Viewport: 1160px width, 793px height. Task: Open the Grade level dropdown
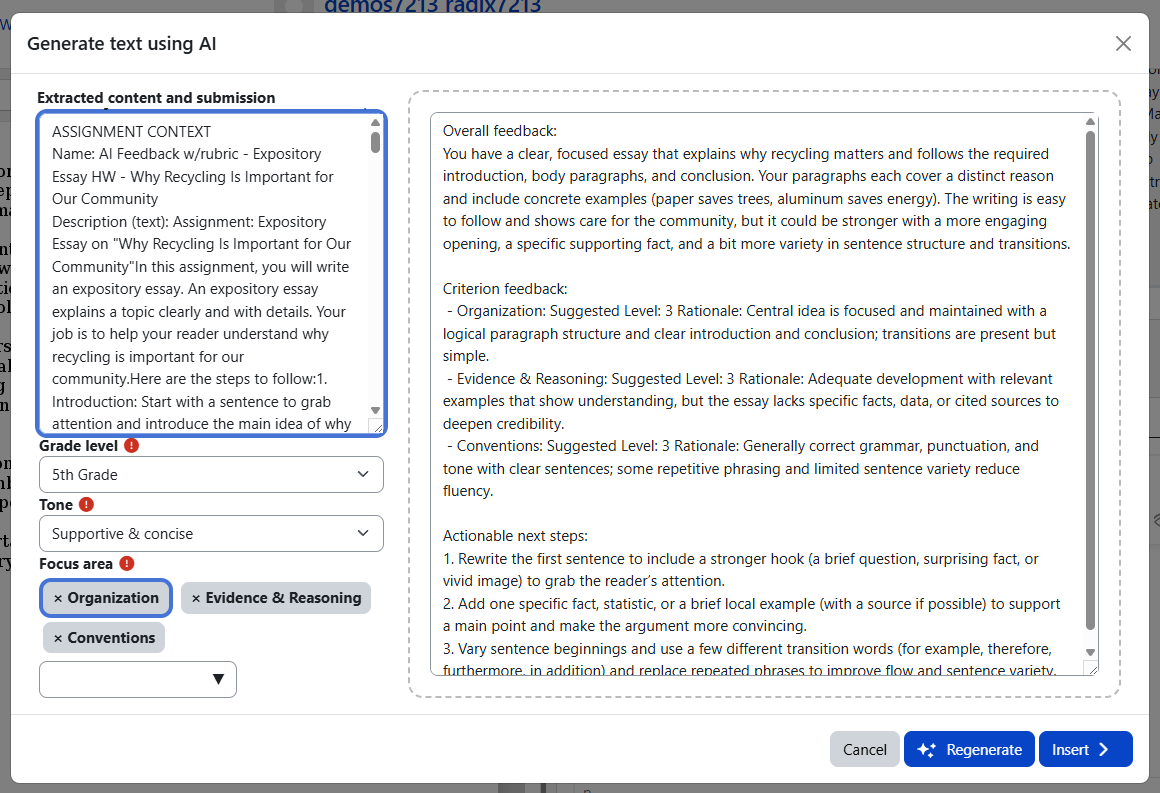pyautogui.click(x=211, y=474)
